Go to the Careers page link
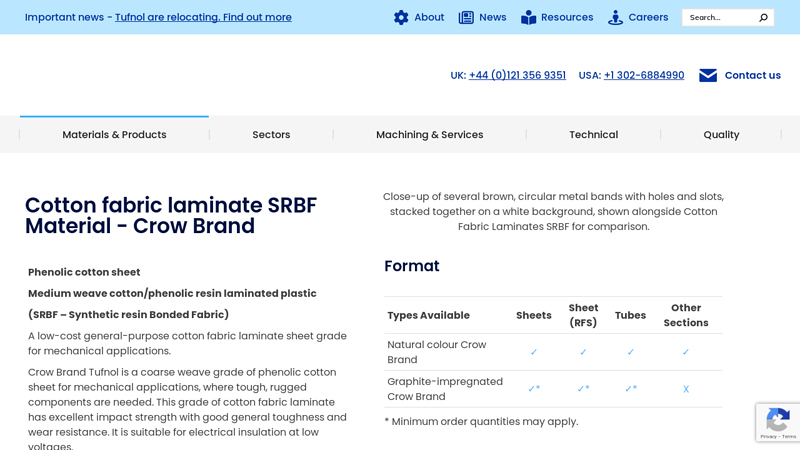 [x=648, y=17]
